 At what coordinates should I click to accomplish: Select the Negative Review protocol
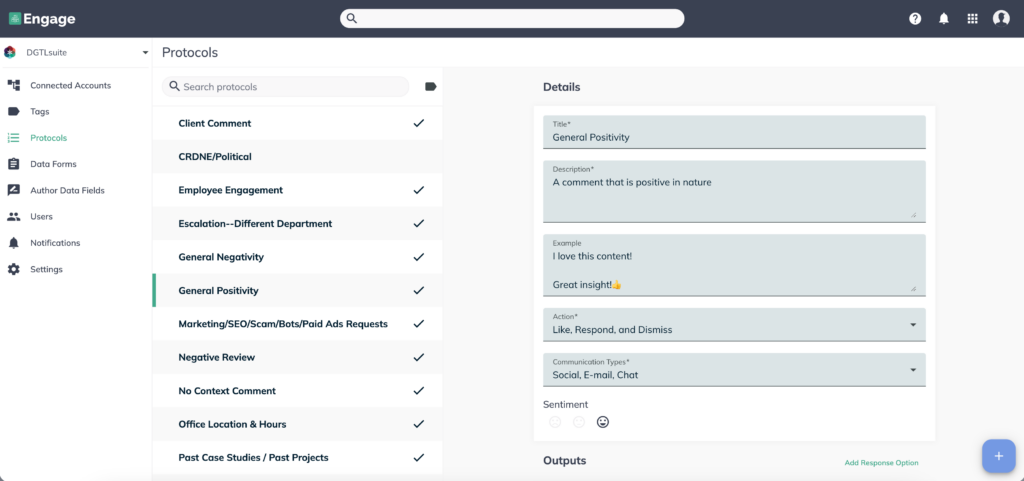[297, 358]
